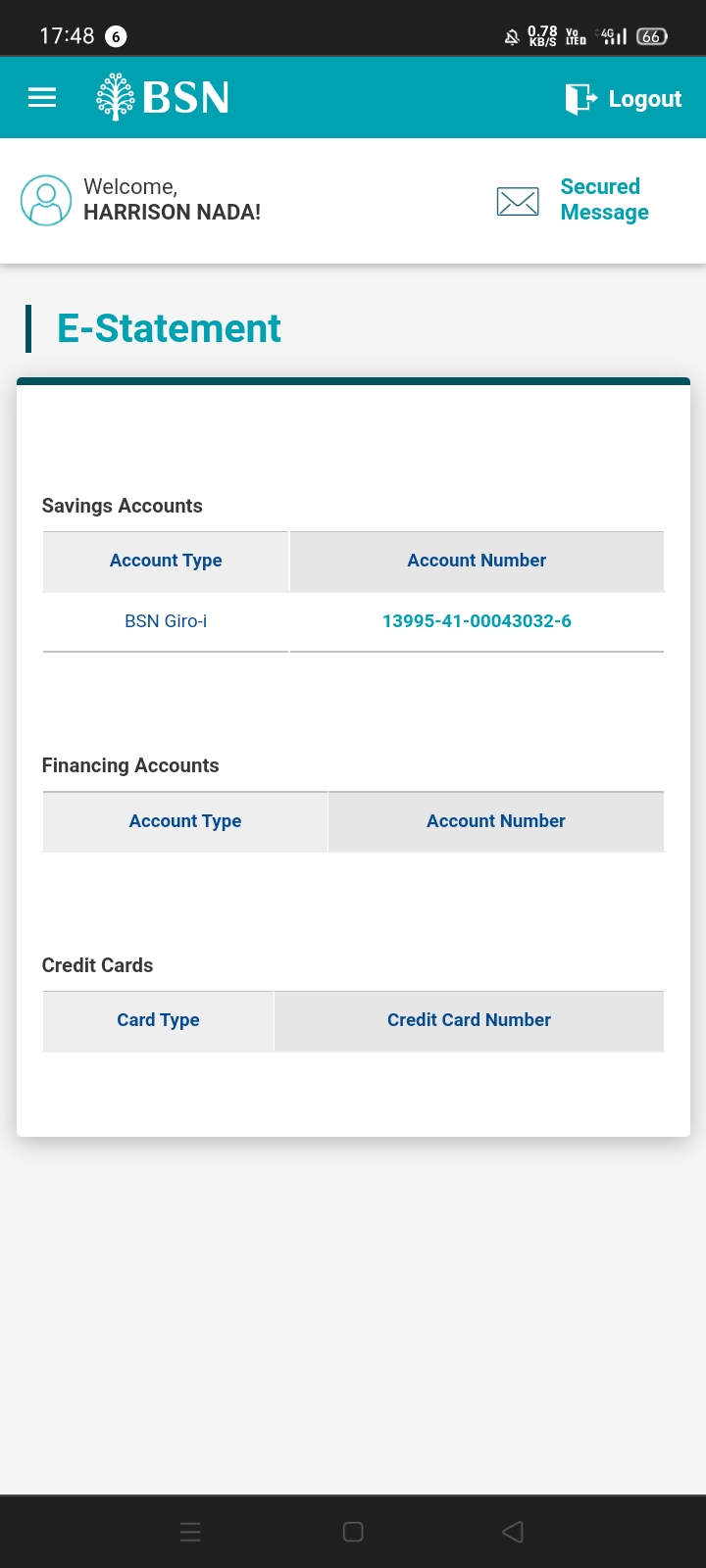Screen dimensions: 706x1568
Task: Open the hamburger navigation menu
Action: (x=42, y=98)
